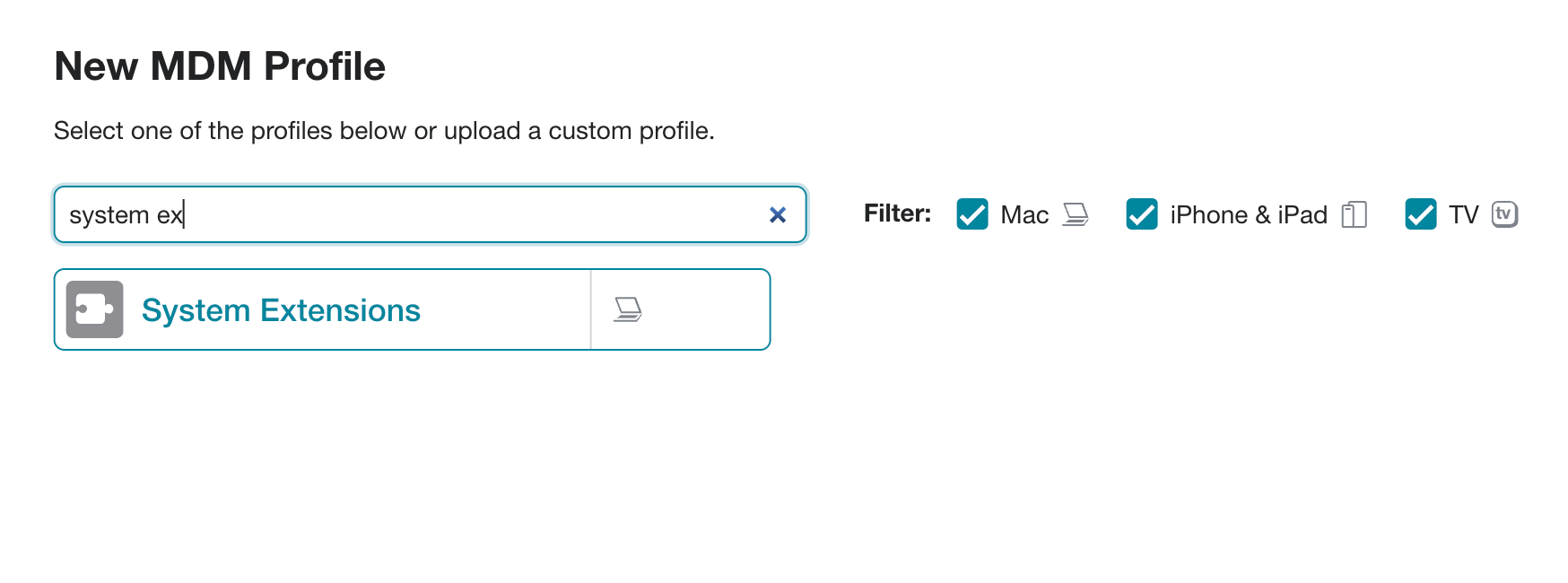Uncheck the TV filter checkbox
1568x583 pixels.
pos(1421,214)
